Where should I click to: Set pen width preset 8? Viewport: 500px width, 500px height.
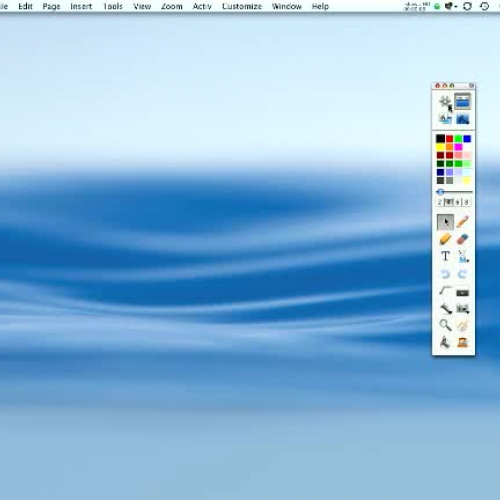466,202
